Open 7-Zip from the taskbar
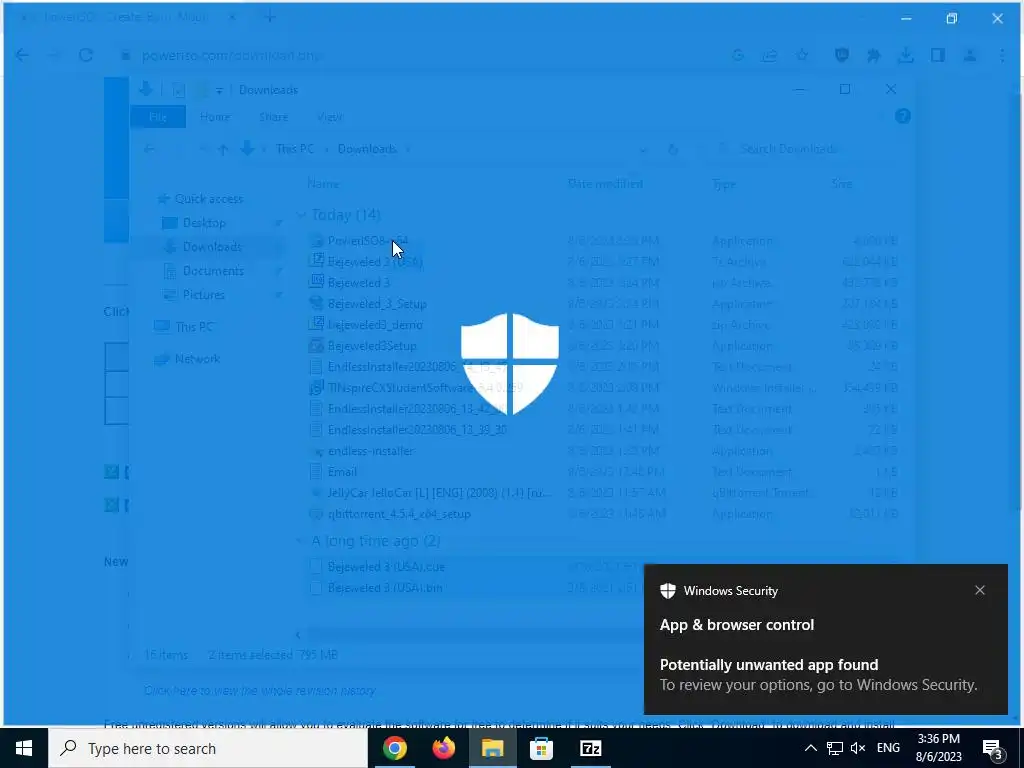Viewport: 1024px width, 768px height. pos(590,748)
